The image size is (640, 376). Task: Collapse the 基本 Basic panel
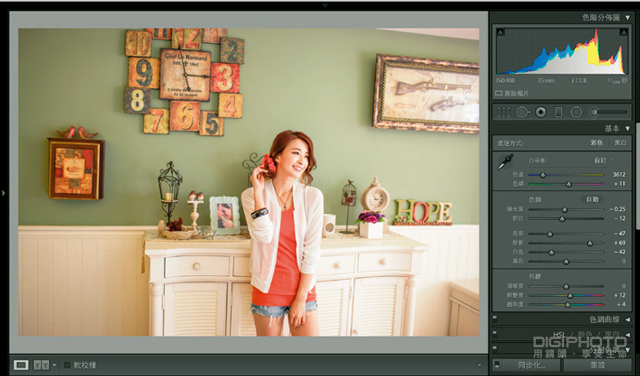[628, 129]
